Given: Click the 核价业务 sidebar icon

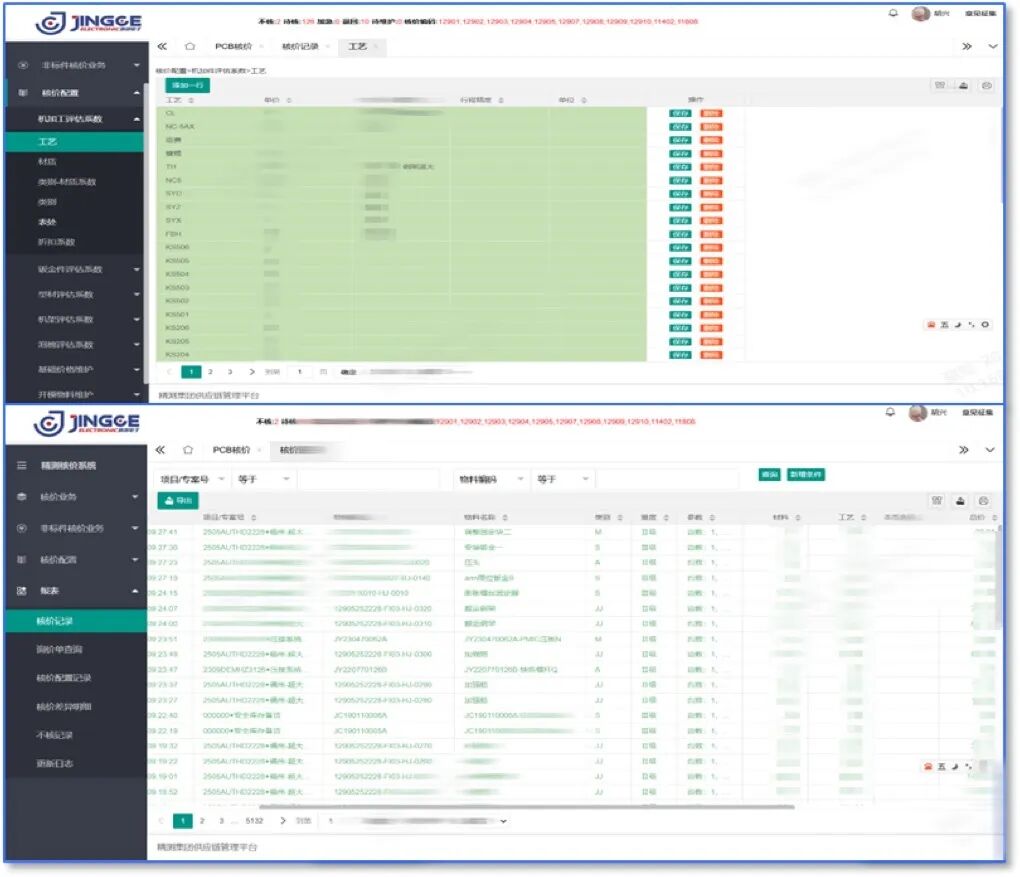Looking at the screenshot, I should (22, 497).
